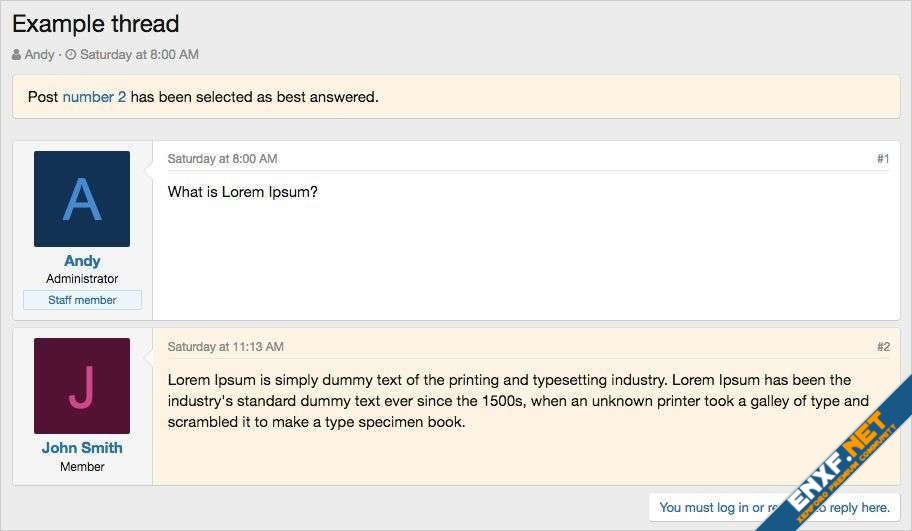The image size is (912, 531).
Task: Open the 'number 2' best answer link
Action: click(94, 97)
